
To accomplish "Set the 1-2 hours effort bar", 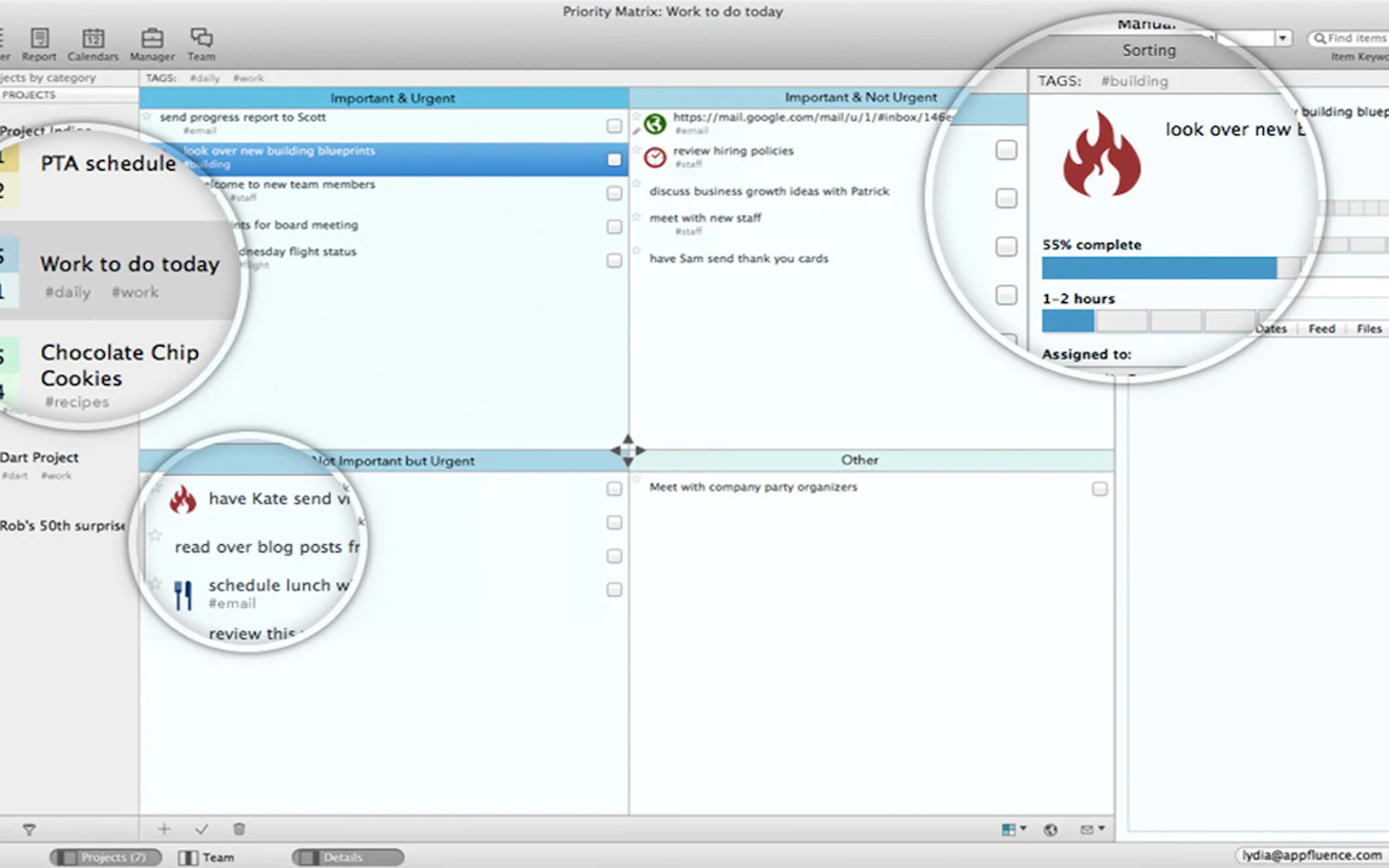I will tap(1149, 321).
